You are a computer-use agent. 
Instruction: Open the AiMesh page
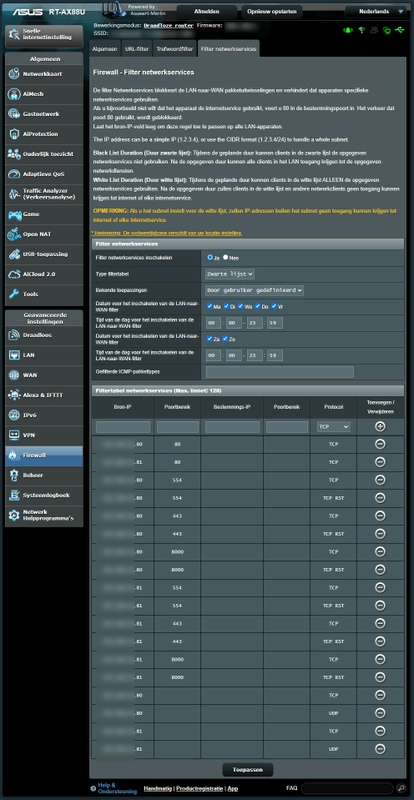(44, 94)
